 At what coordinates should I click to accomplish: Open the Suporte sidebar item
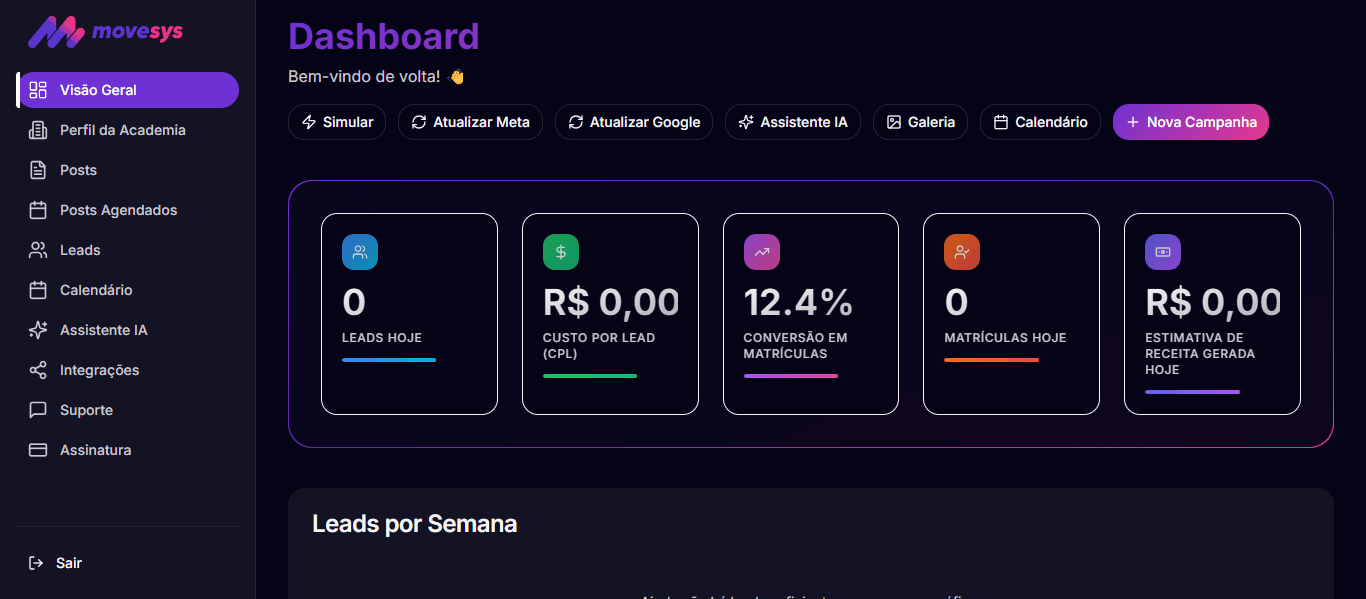pos(86,410)
